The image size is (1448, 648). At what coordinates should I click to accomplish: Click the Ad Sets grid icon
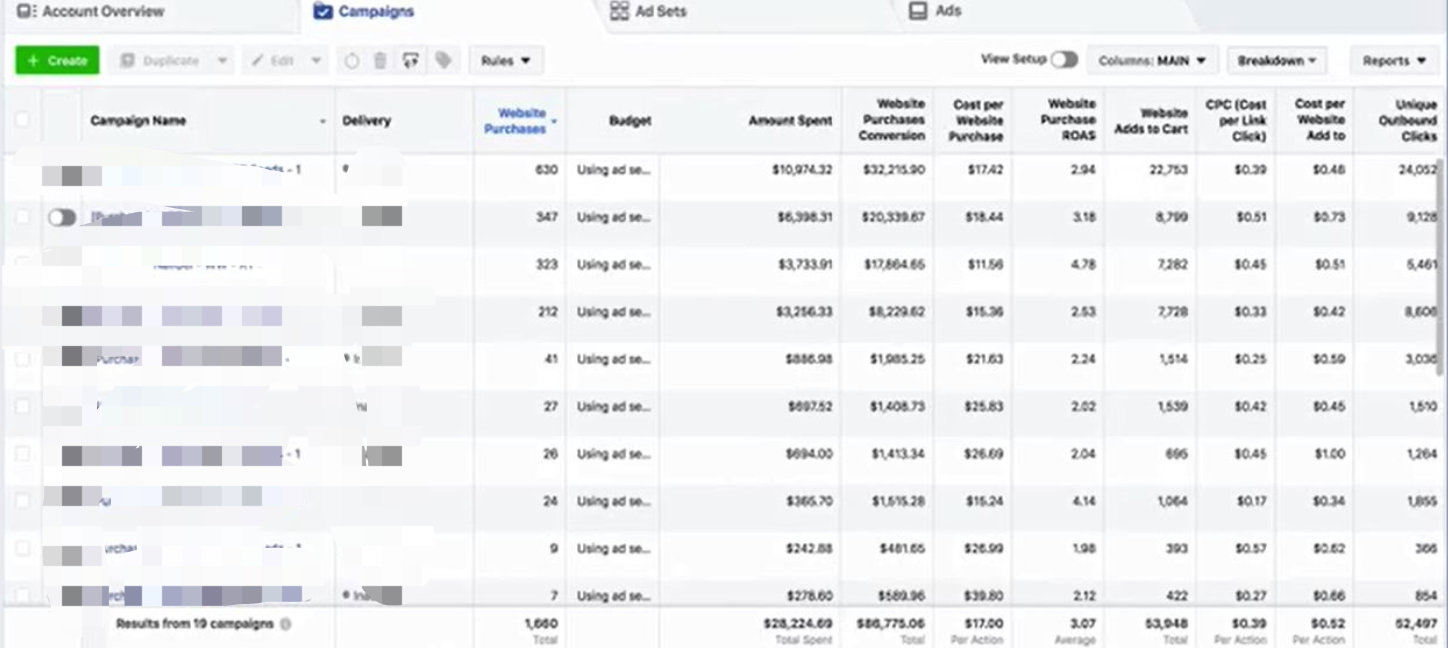619,12
